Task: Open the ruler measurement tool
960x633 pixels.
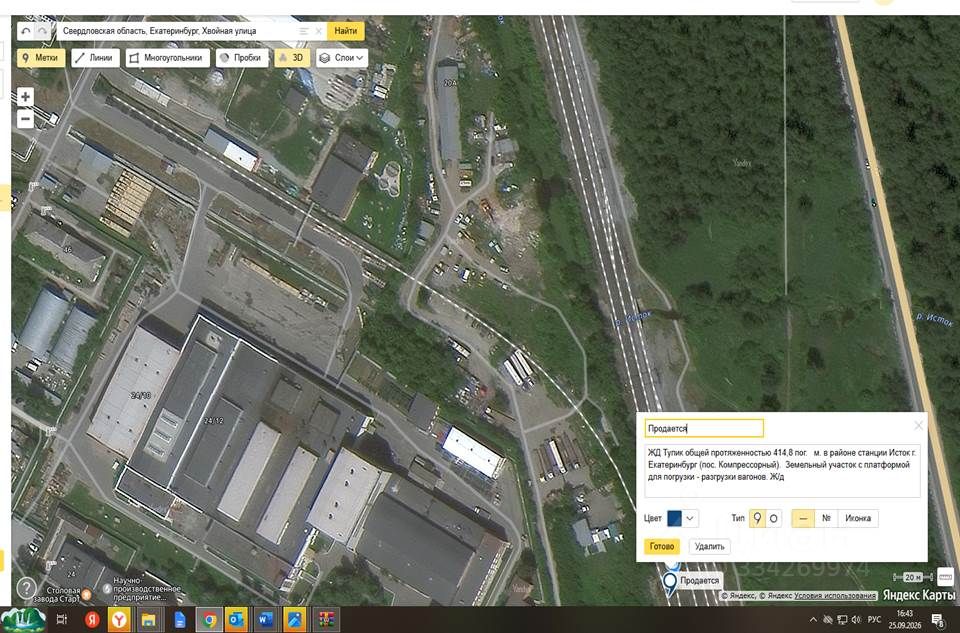Action: 945,576
